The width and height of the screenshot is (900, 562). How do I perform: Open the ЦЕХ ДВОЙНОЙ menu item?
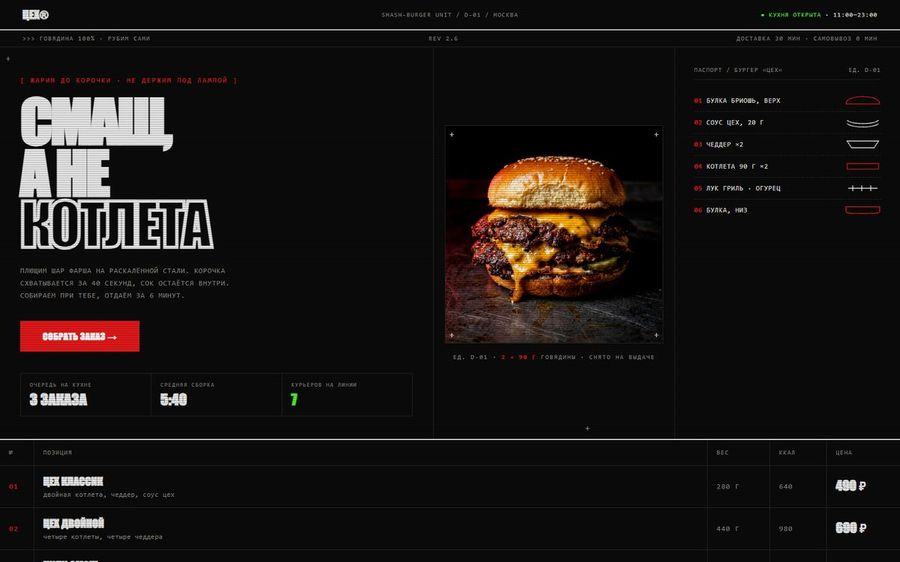pos(73,523)
